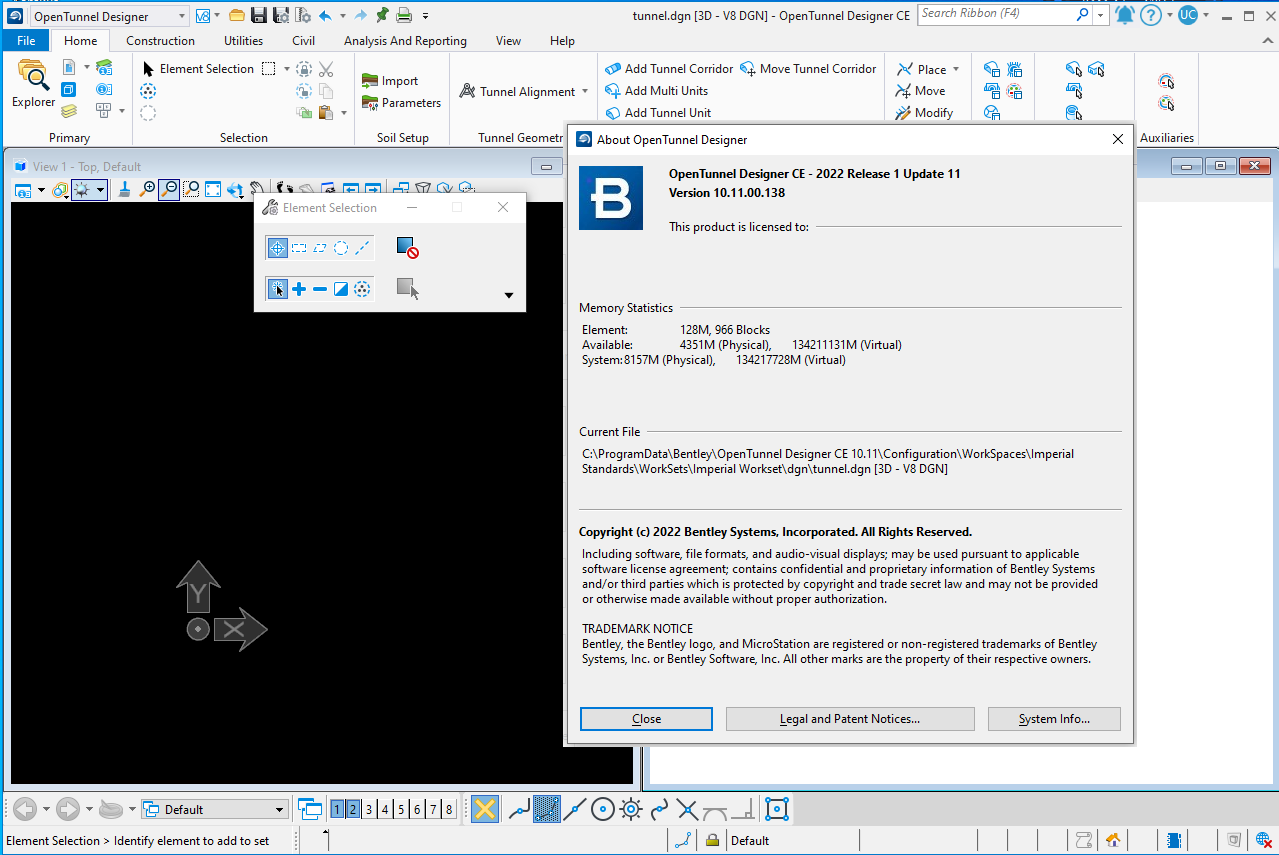Viewport: 1279px width, 855px height.
Task: Select Individual selection method in Element Selection
Action: (x=278, y=248)
